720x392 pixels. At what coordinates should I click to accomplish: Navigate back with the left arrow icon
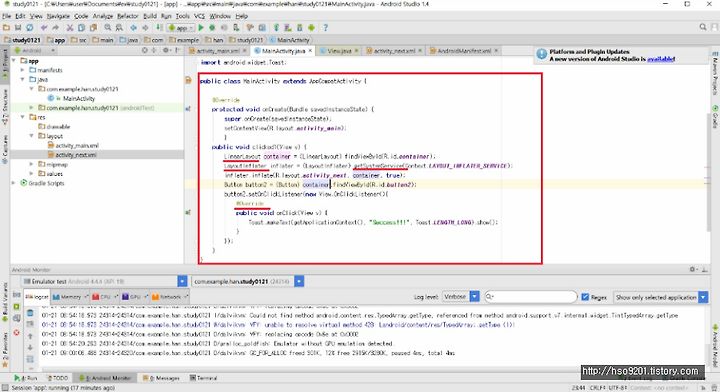coord(134,28)
